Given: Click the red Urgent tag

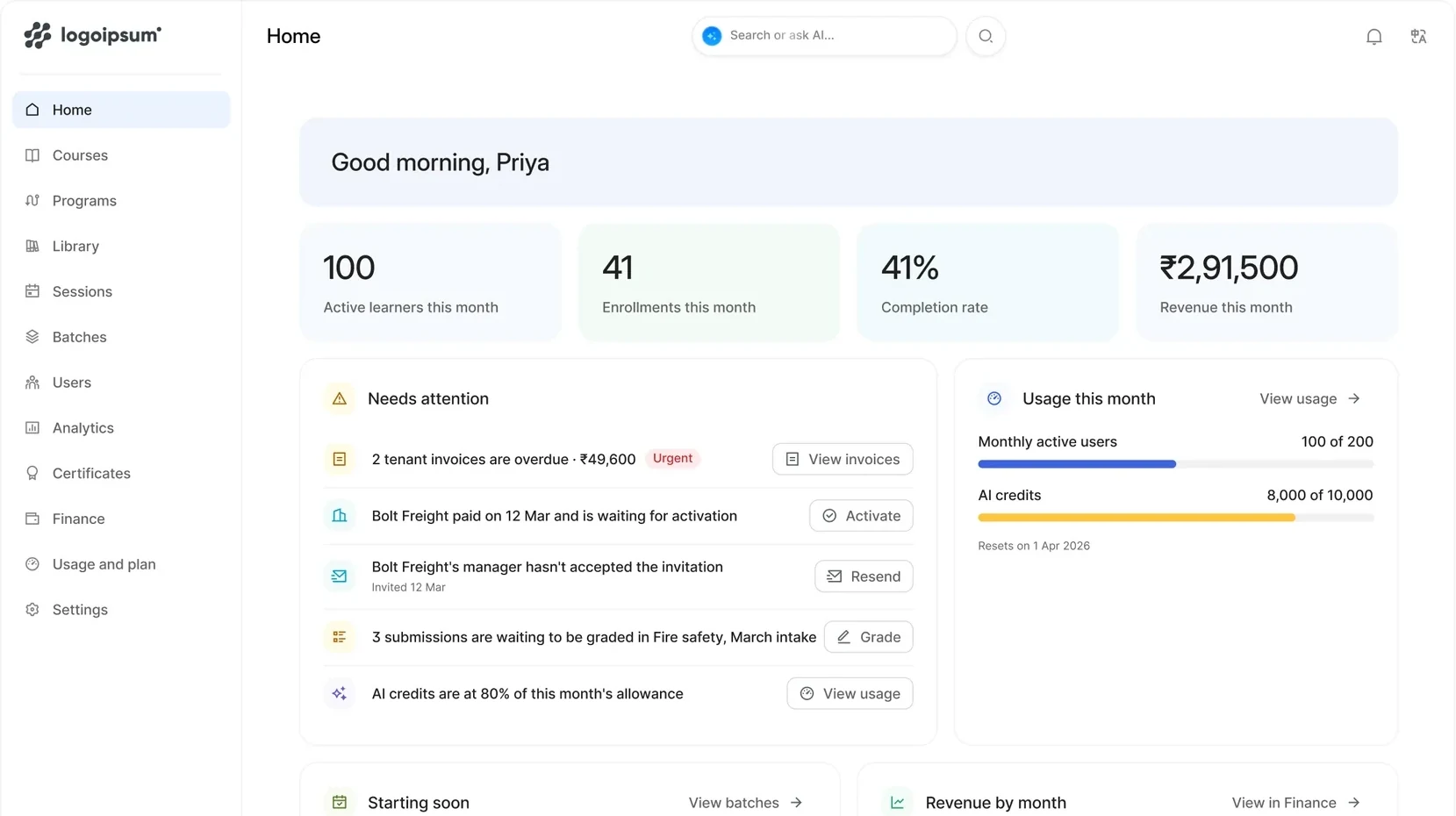Looking at the screenshot, I should (x=672, y=459).
